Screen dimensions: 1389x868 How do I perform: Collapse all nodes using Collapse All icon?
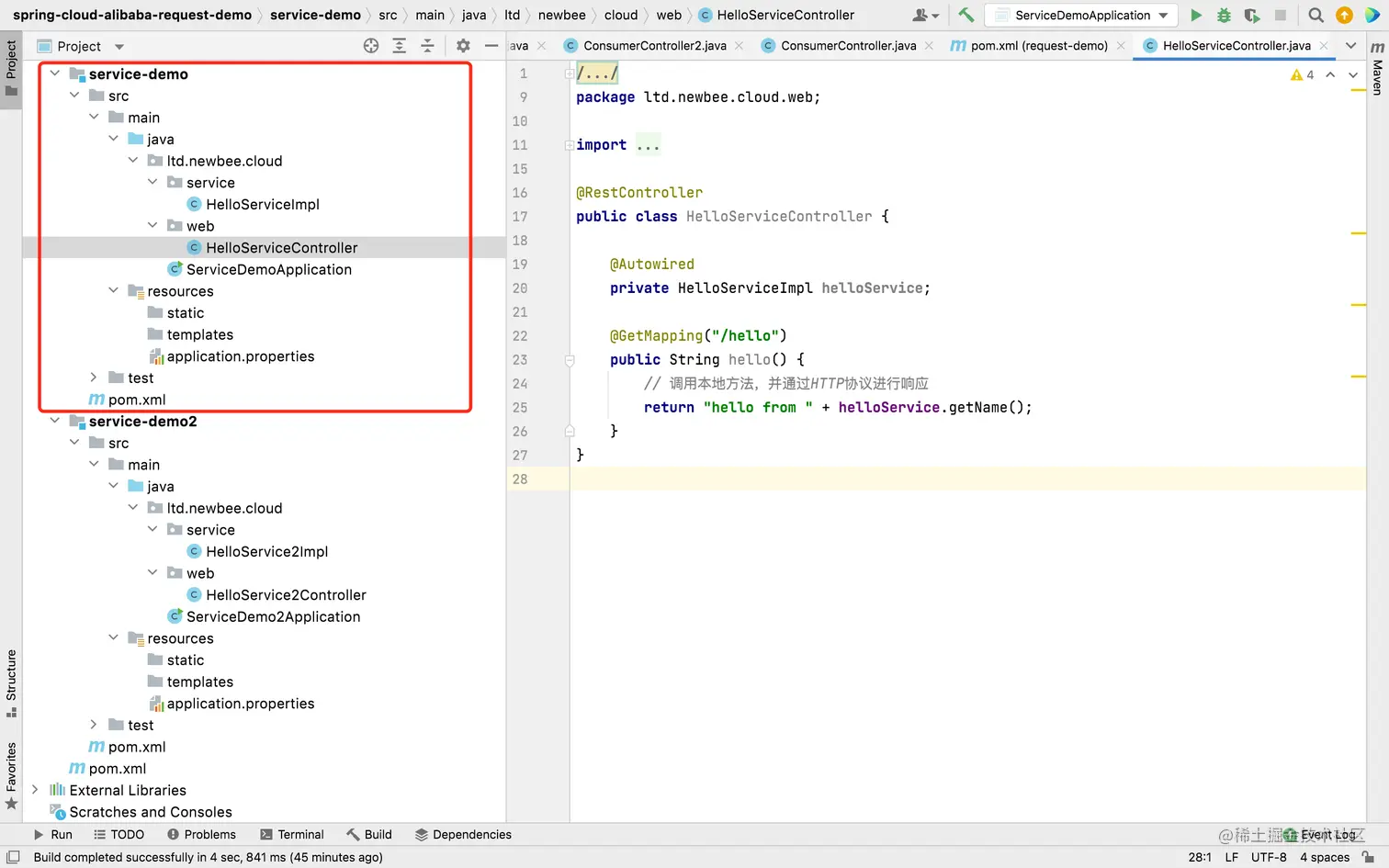(428, 45)
